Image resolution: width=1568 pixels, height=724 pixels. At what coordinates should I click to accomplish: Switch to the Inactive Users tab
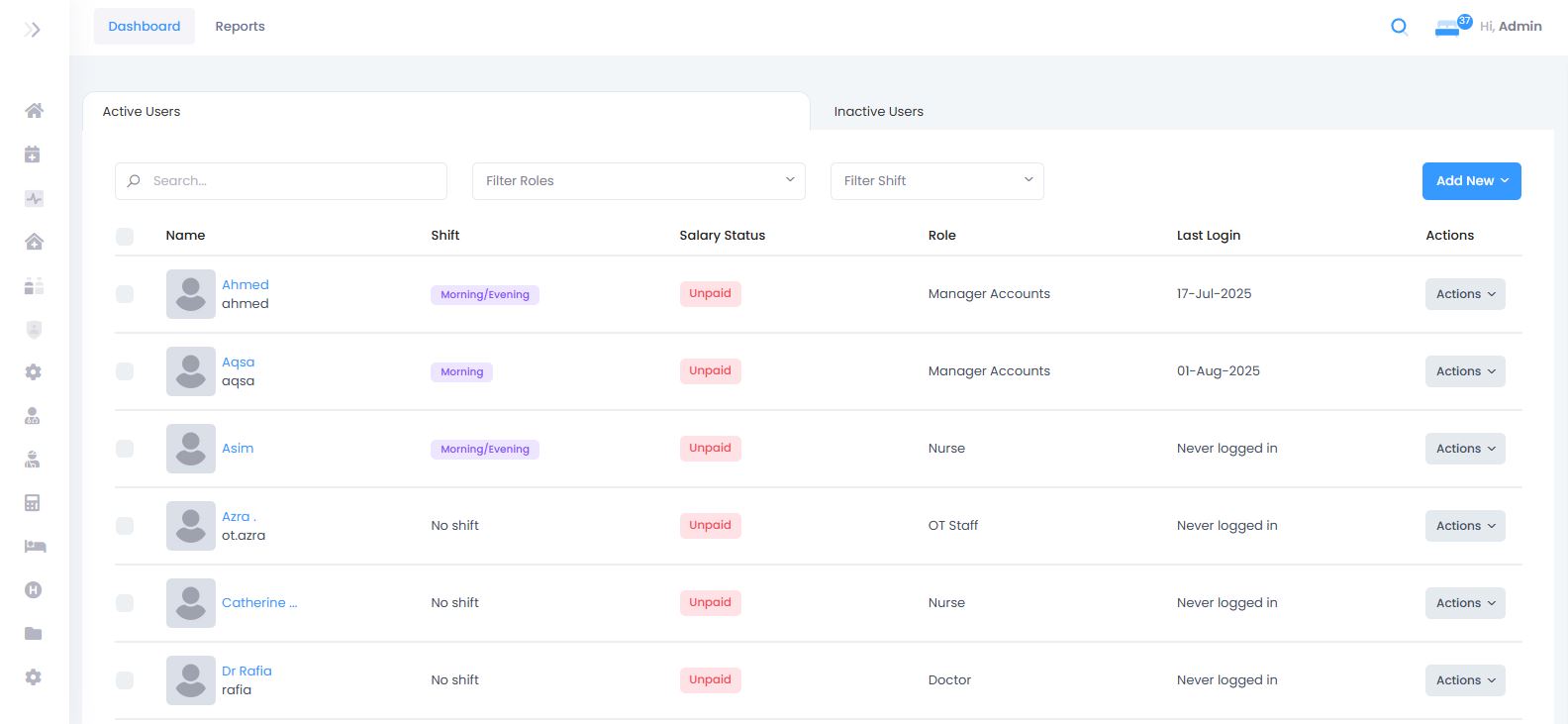(x=879, y=111)
